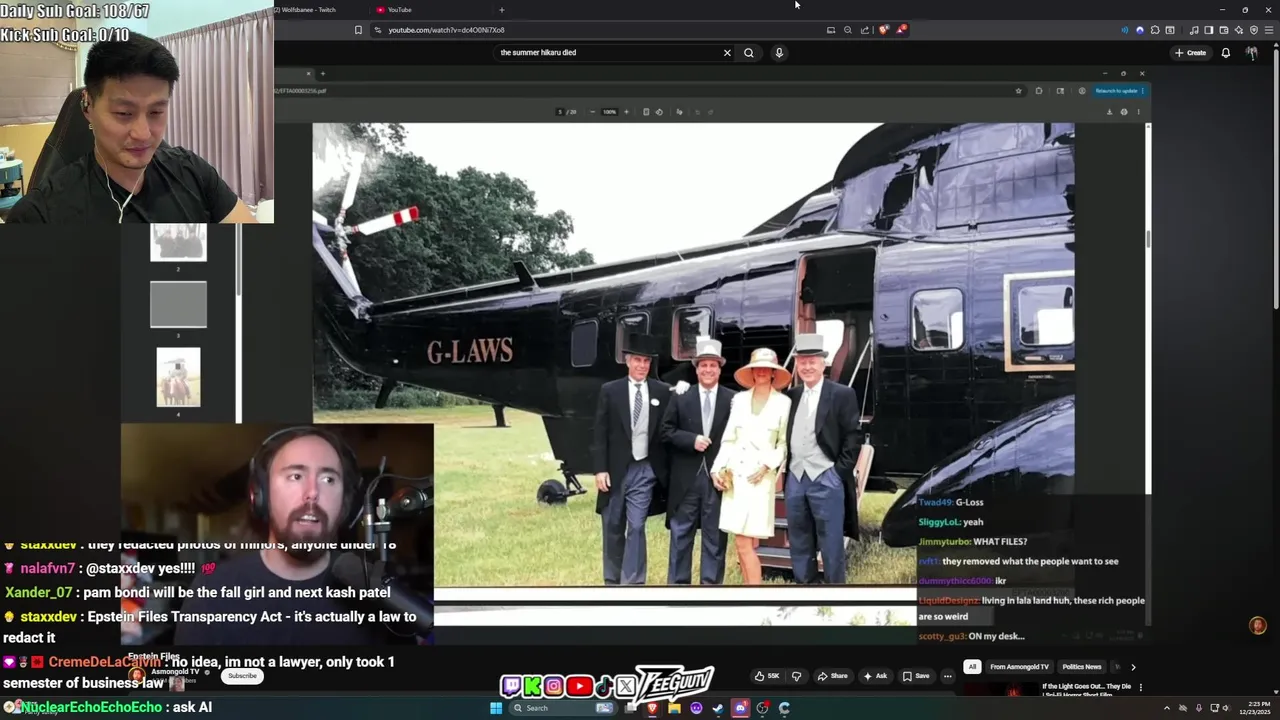Mute tab via blue audio-playing icon

pos(1125,30)
